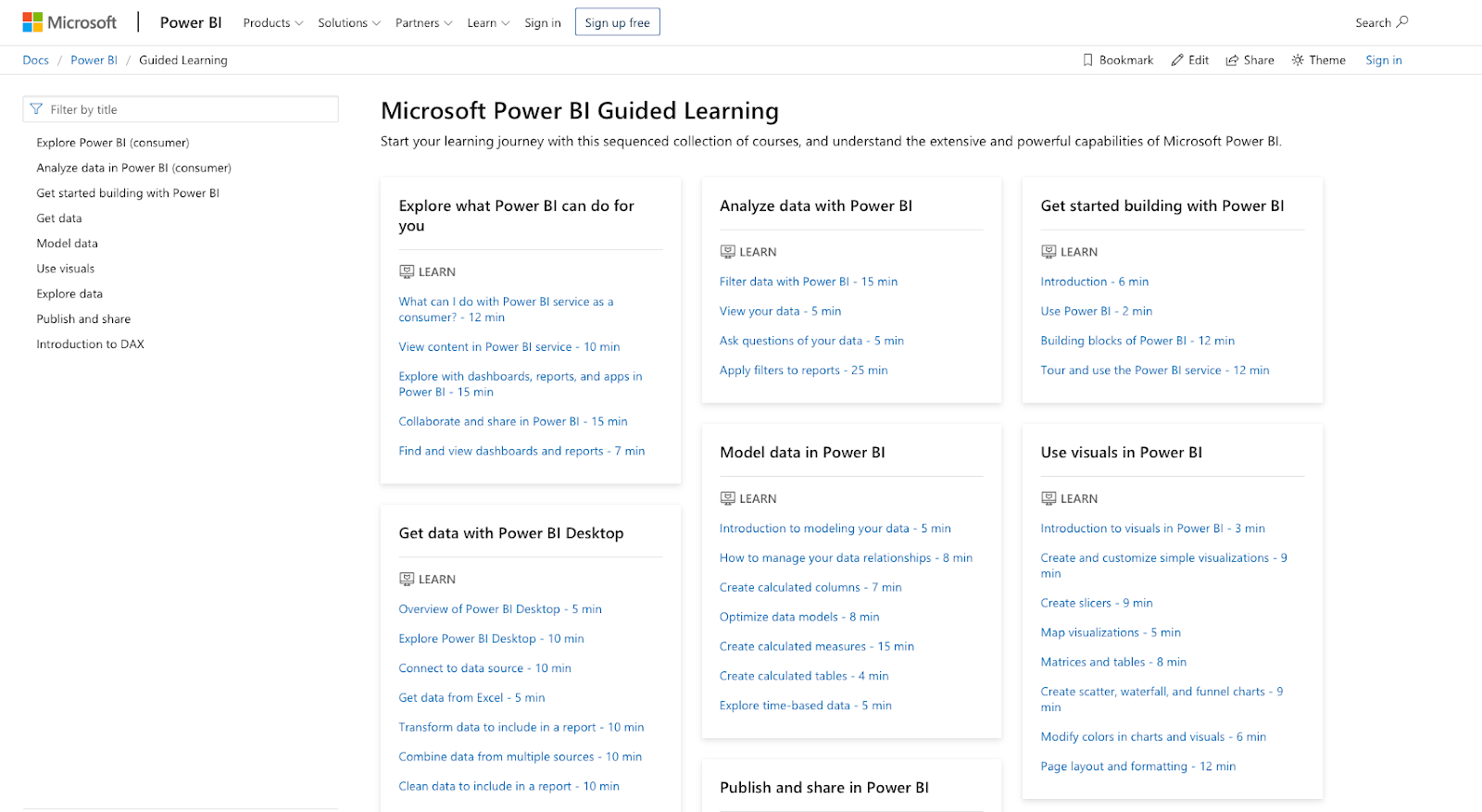
Task: Click the Share icon
Action: pyautogui.click(x=1232, y=60)
